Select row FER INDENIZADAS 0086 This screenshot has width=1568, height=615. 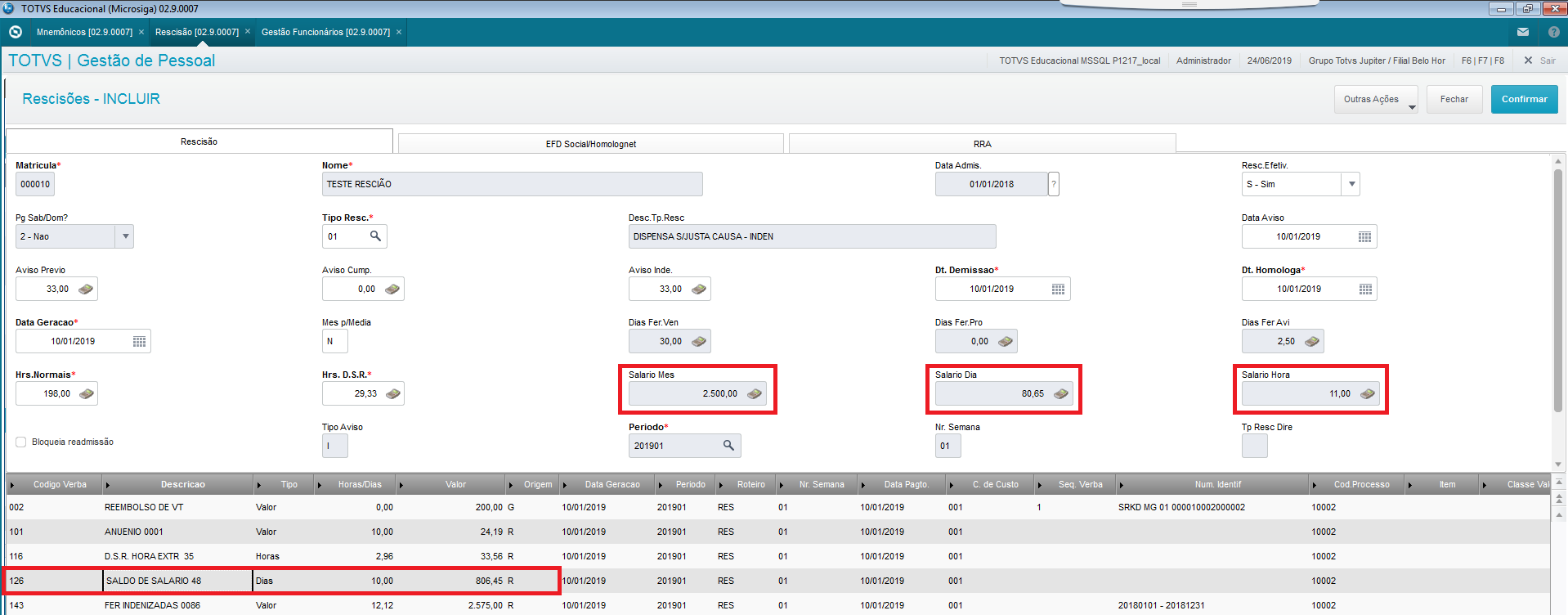[777, 605]
